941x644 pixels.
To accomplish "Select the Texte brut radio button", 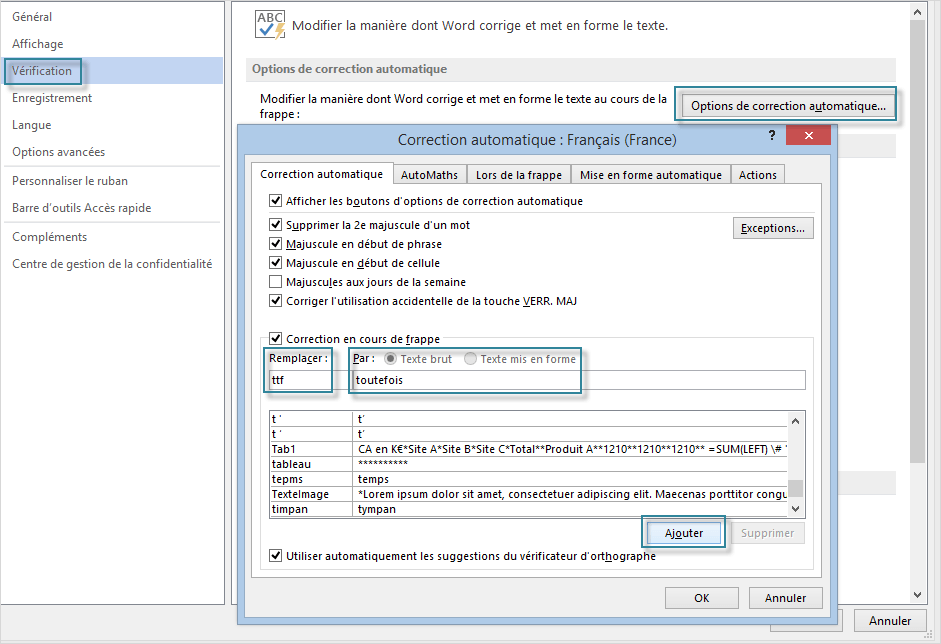I will click(x=391, y=359).
